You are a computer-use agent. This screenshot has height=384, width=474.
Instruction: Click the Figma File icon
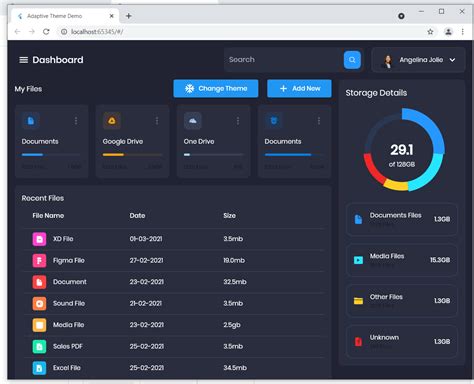(39, 261)
